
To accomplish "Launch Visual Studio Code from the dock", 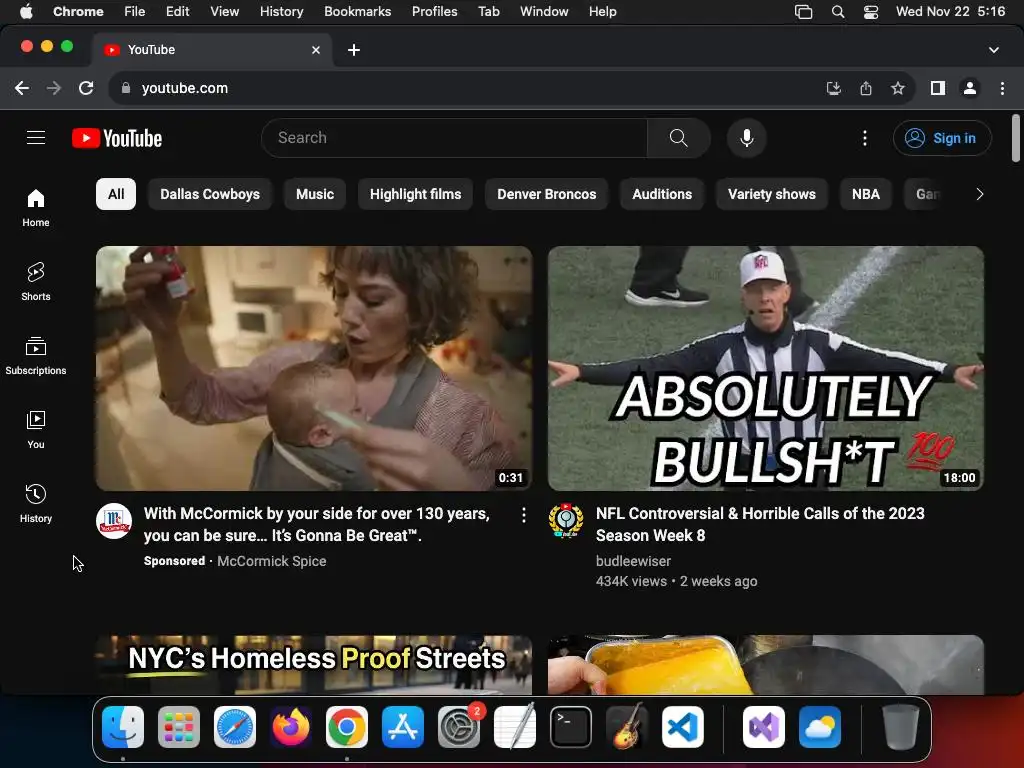I will (x=682, y=727).
